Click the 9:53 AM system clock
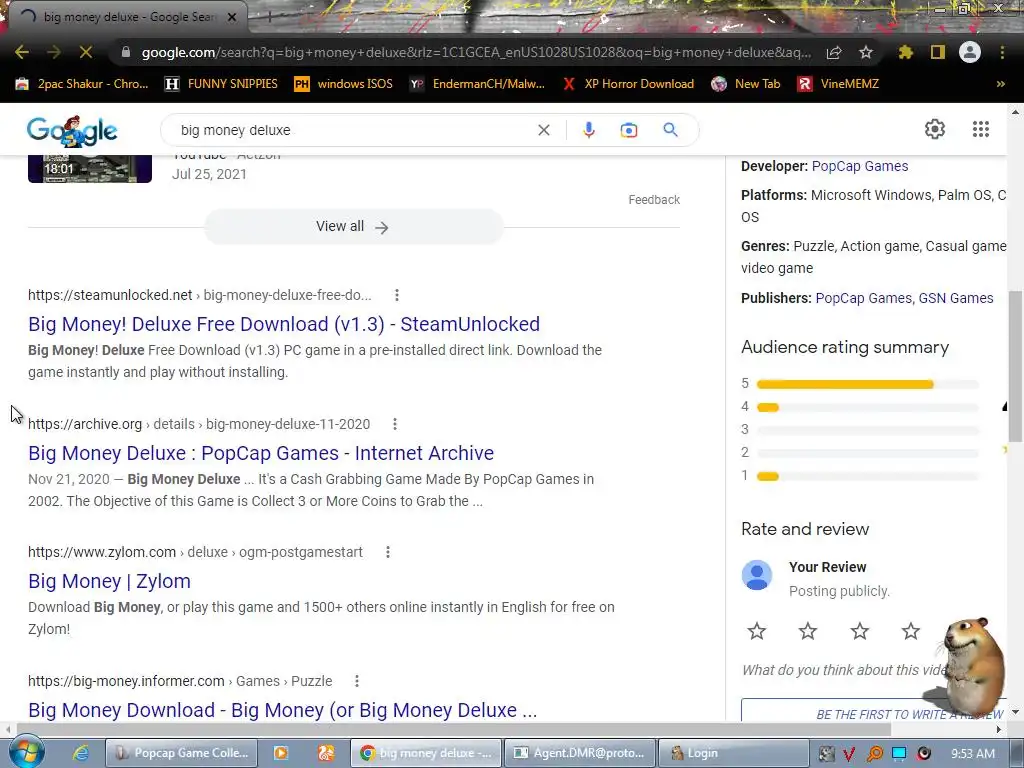 point(973,754)
